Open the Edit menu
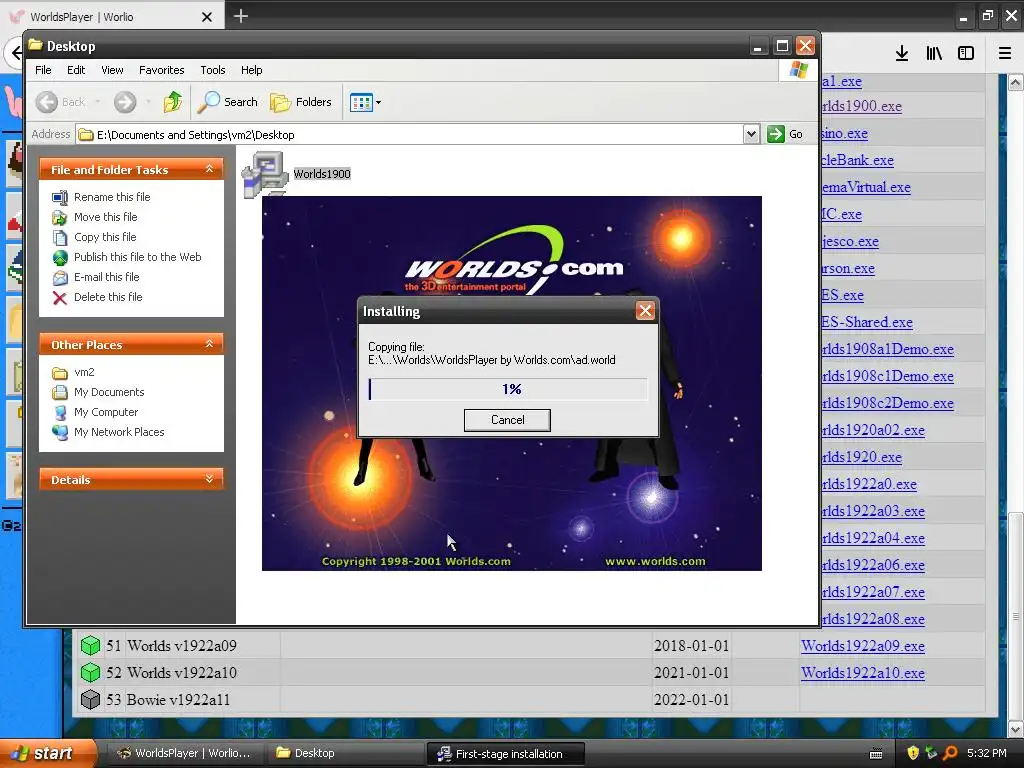 click(x=76, y=70)
